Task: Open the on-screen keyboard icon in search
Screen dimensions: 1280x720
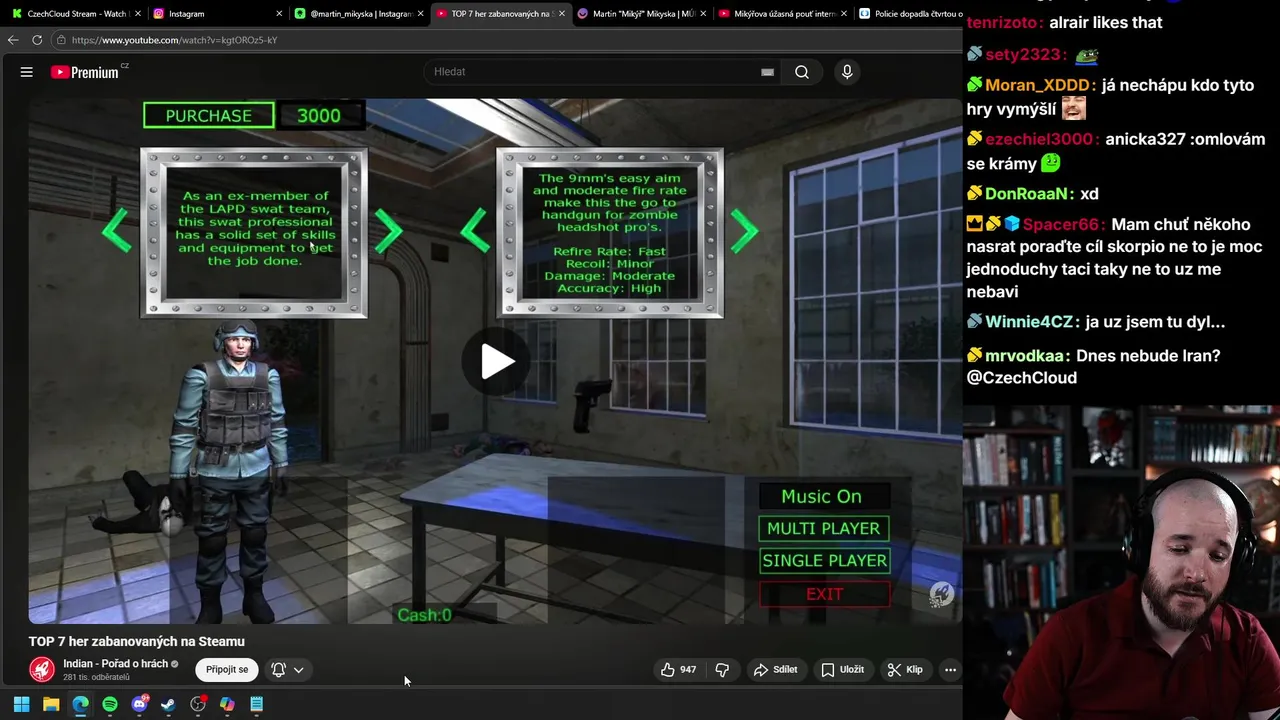Action: [x=767, y=72]
